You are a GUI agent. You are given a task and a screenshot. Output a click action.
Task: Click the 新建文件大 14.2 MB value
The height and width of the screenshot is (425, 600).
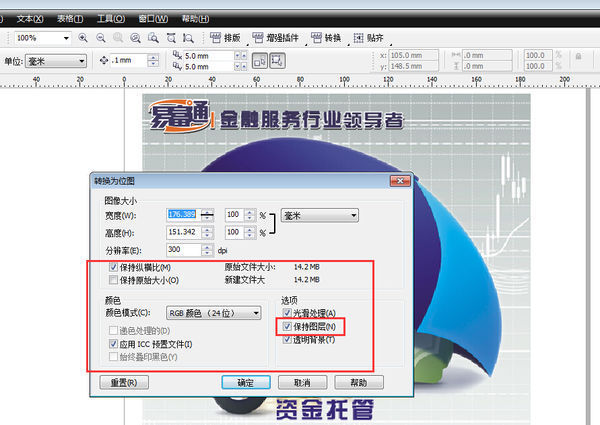click(307, 280)
